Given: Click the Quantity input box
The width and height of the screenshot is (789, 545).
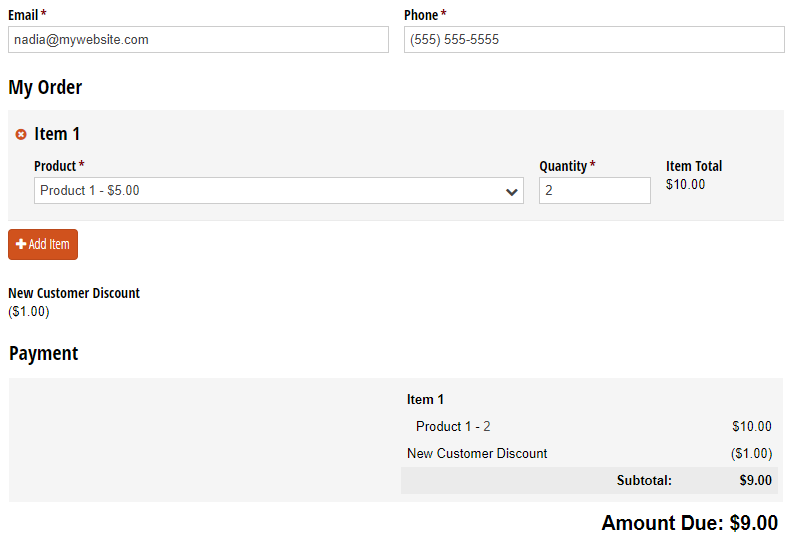Looking at the screenshot, I should pos(595,191).
